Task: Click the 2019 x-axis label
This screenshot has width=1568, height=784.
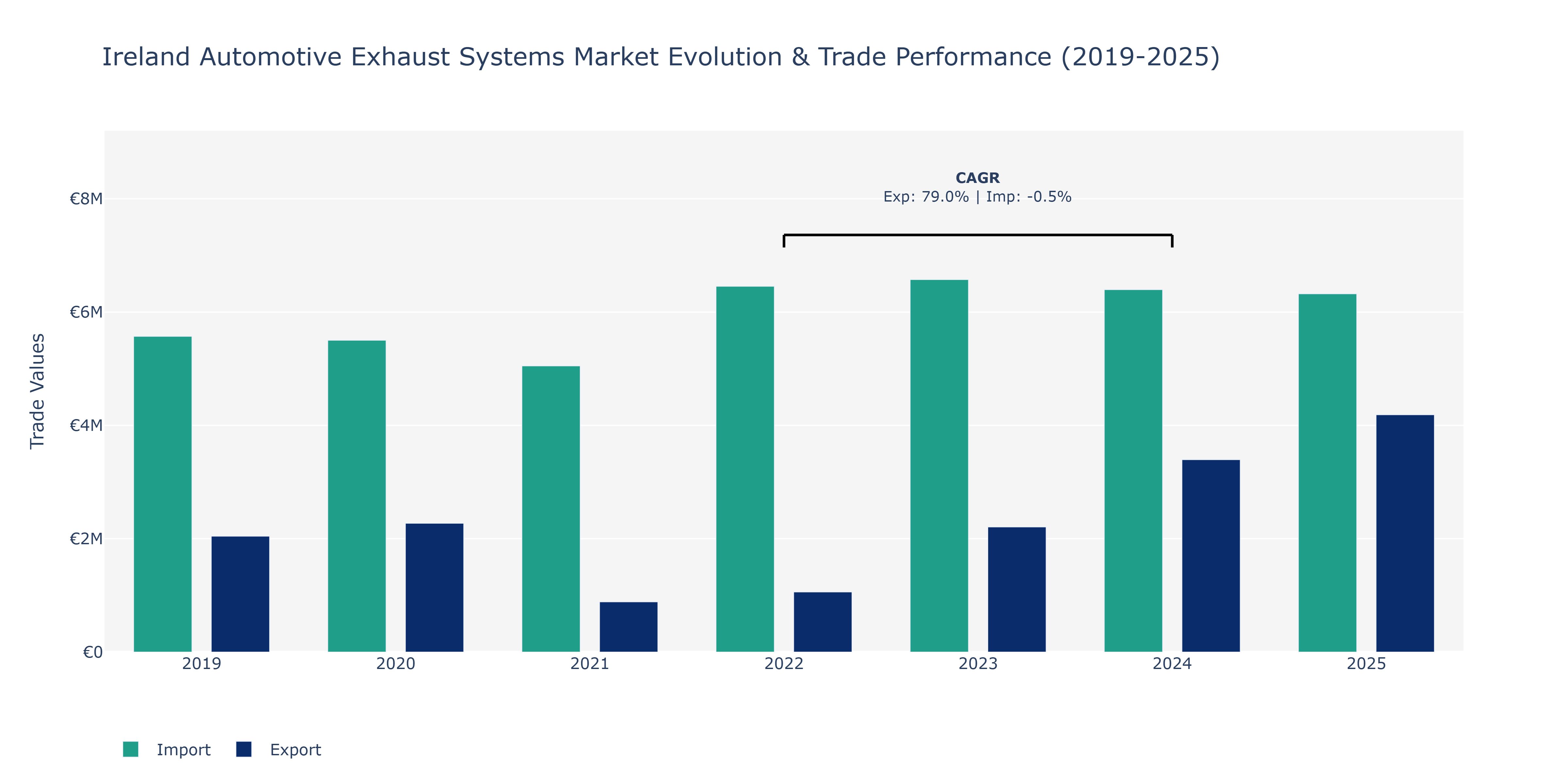Action: coord(202,663)
